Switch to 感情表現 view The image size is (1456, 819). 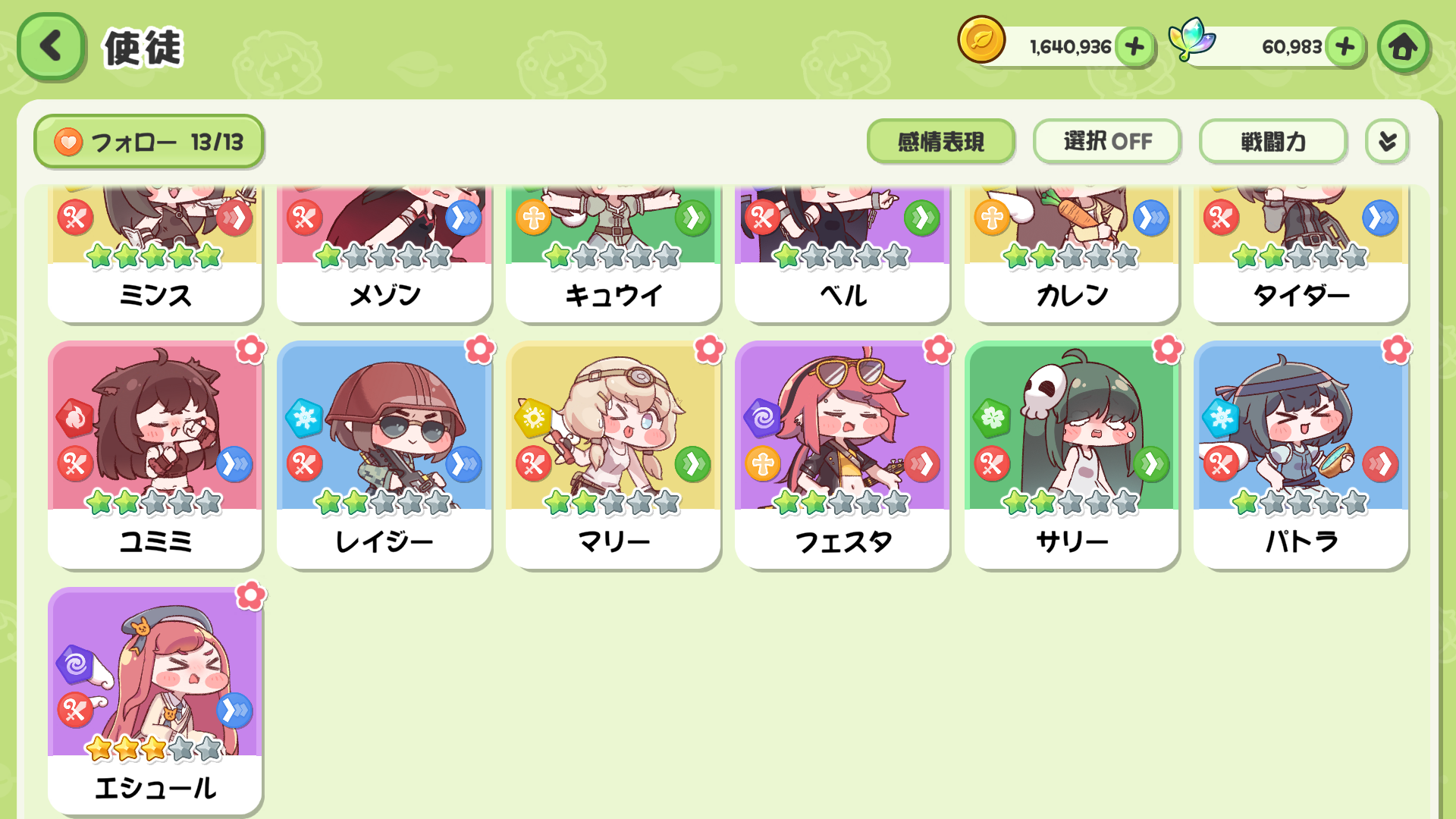(940, 142)
